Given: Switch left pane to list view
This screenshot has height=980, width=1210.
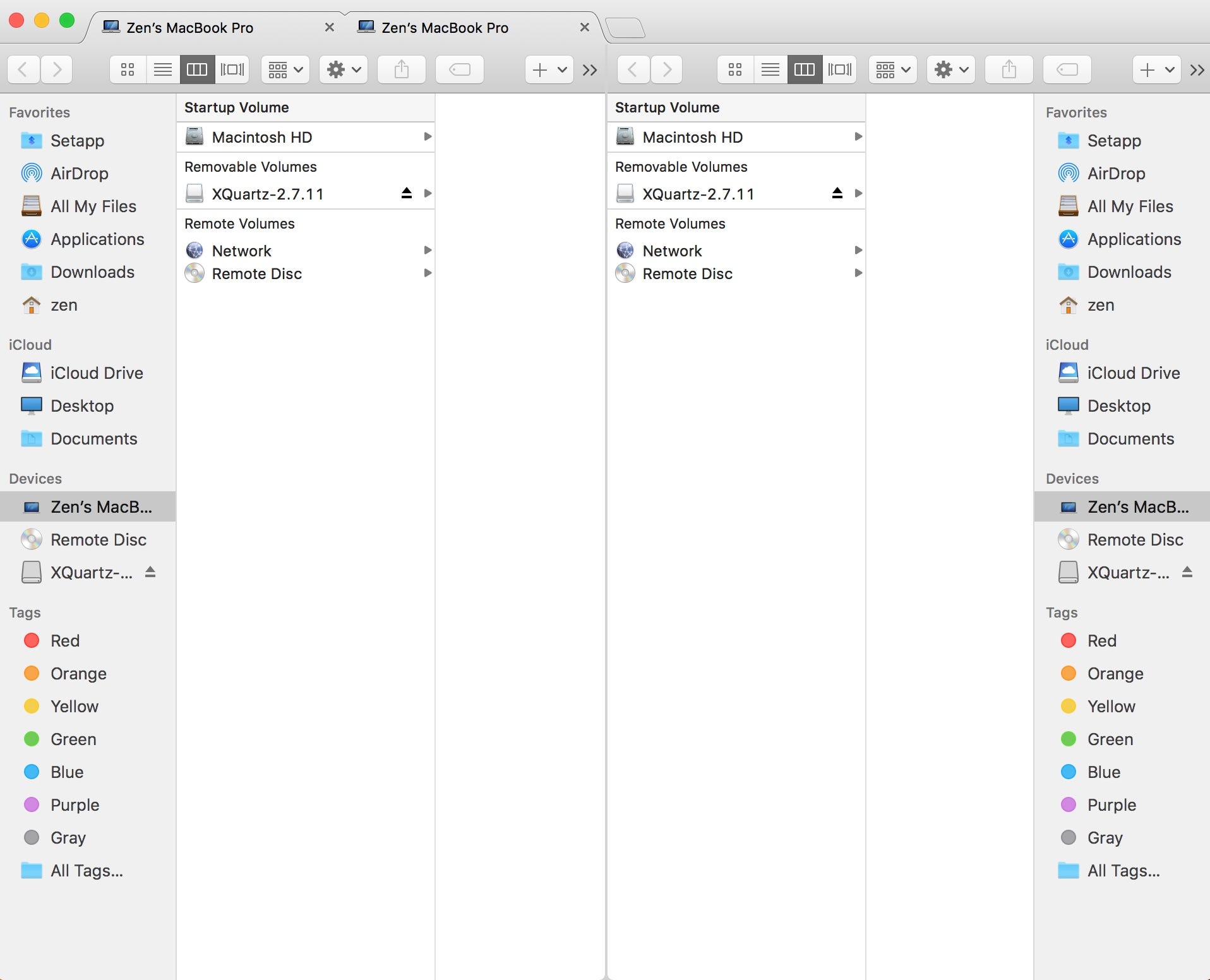Looking at the screenshot, I should coord(163,69).
